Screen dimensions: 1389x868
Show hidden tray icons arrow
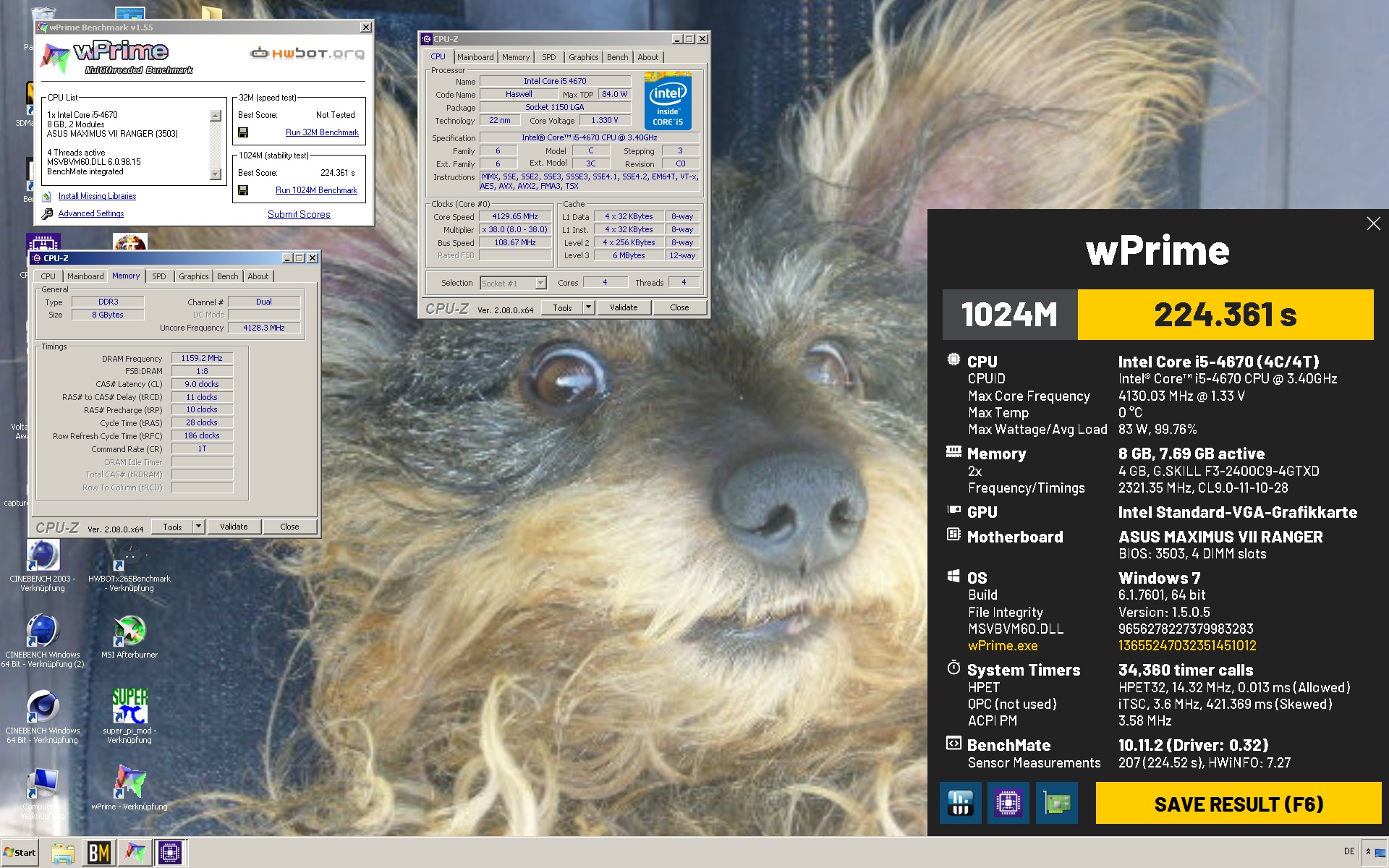pyautogui.click(x=1368, y=852)
